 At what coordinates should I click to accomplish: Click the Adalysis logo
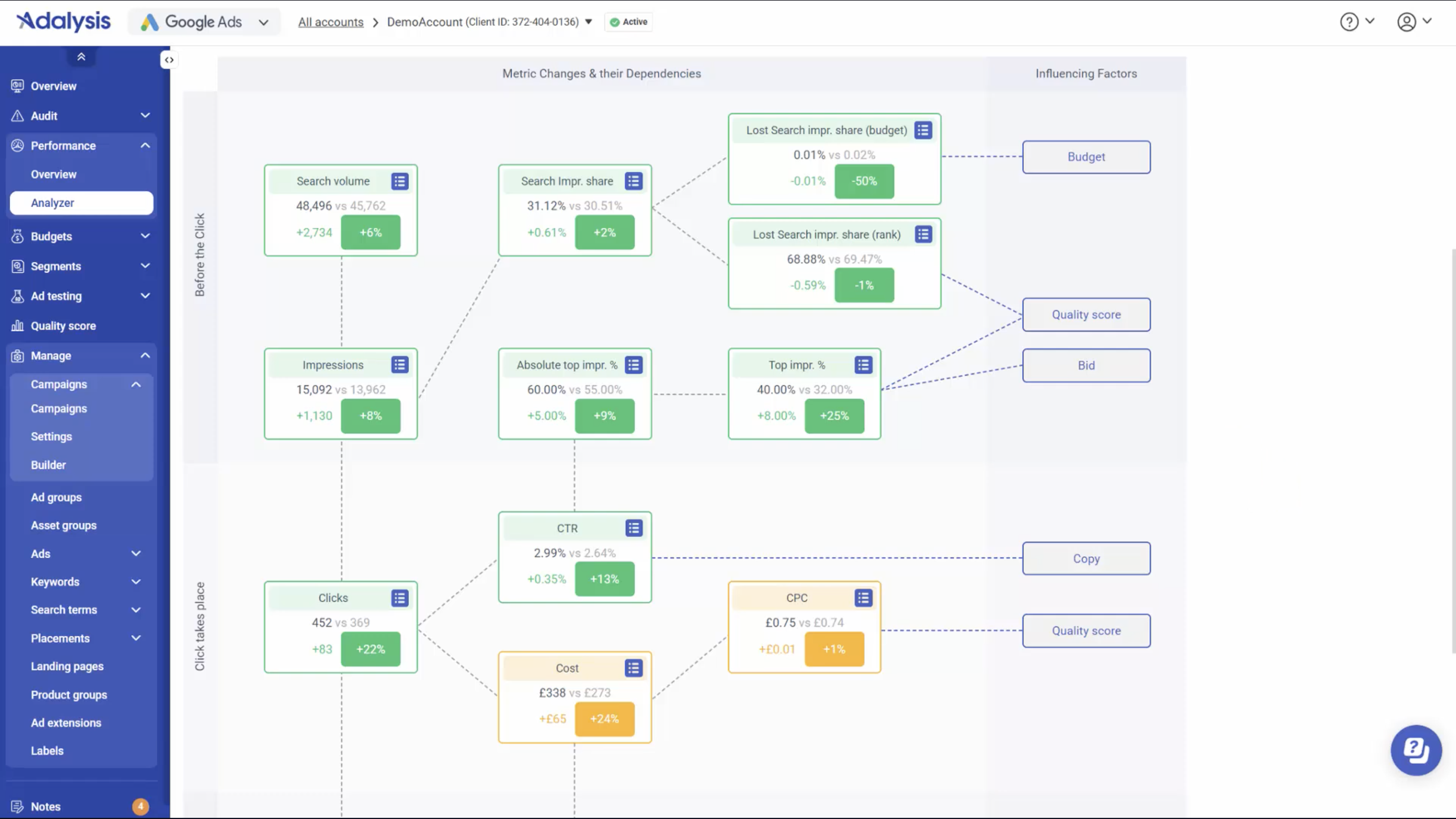tap(64, 22)
